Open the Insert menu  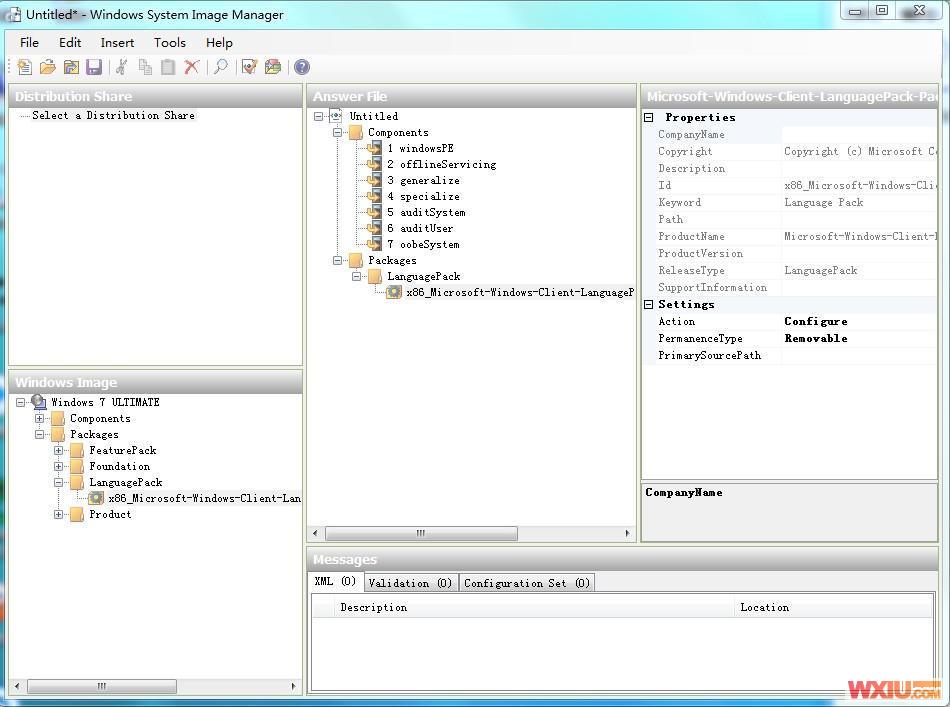click(117, 42)
